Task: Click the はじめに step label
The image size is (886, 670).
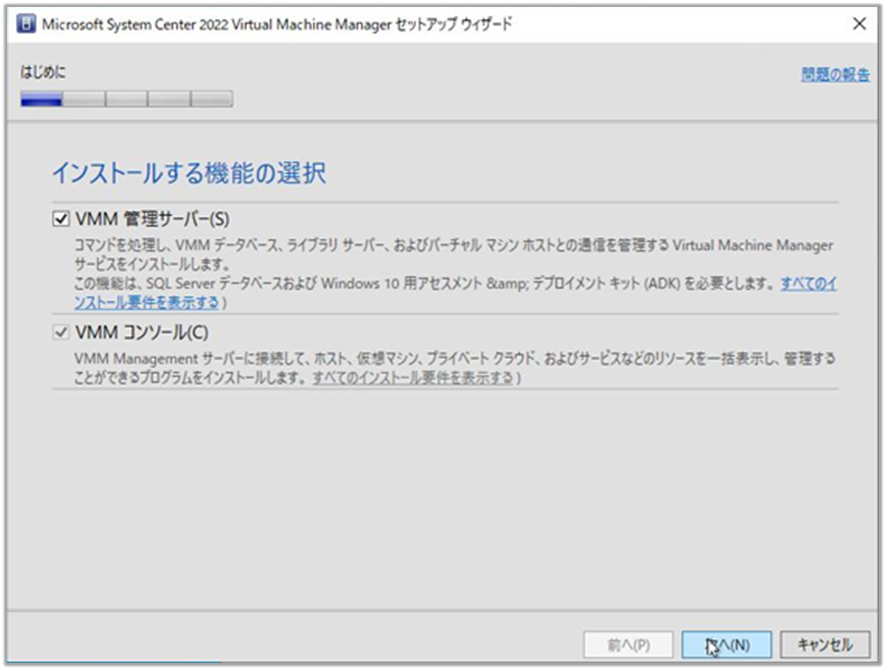Action: point(43,72)
